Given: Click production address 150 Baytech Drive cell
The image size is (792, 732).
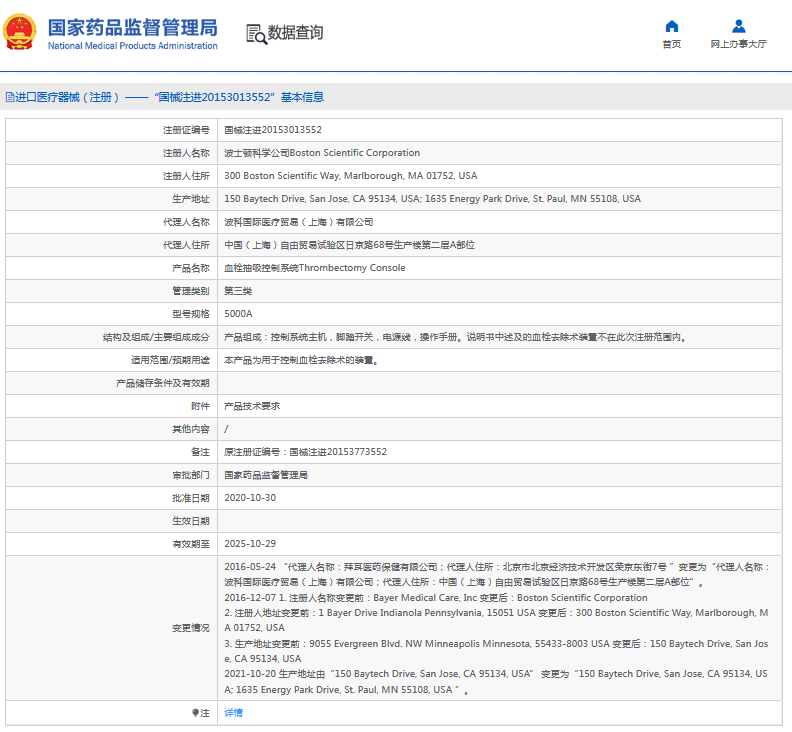Looking at the screenshot, I should [432, 199].
